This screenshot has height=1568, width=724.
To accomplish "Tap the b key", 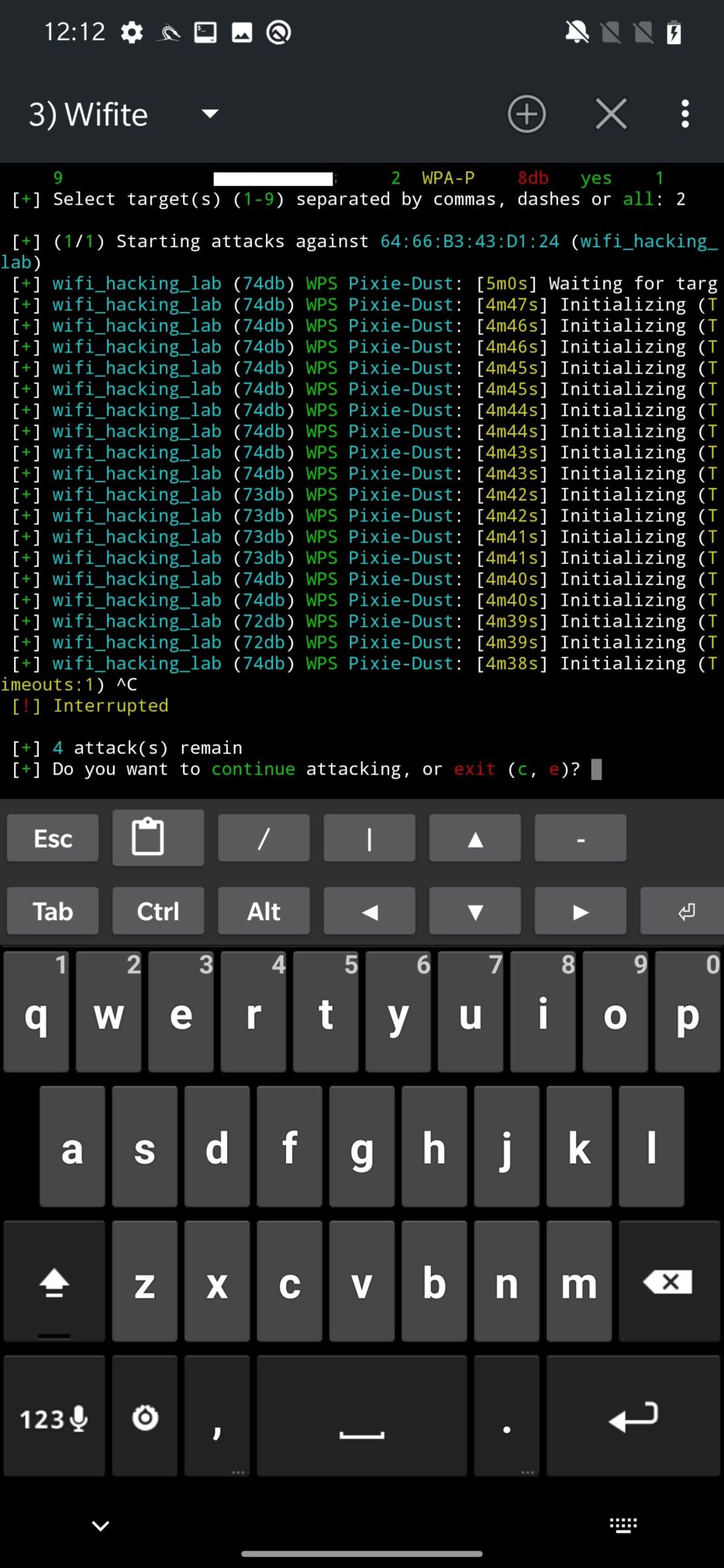I will [x=434, y=1281].
